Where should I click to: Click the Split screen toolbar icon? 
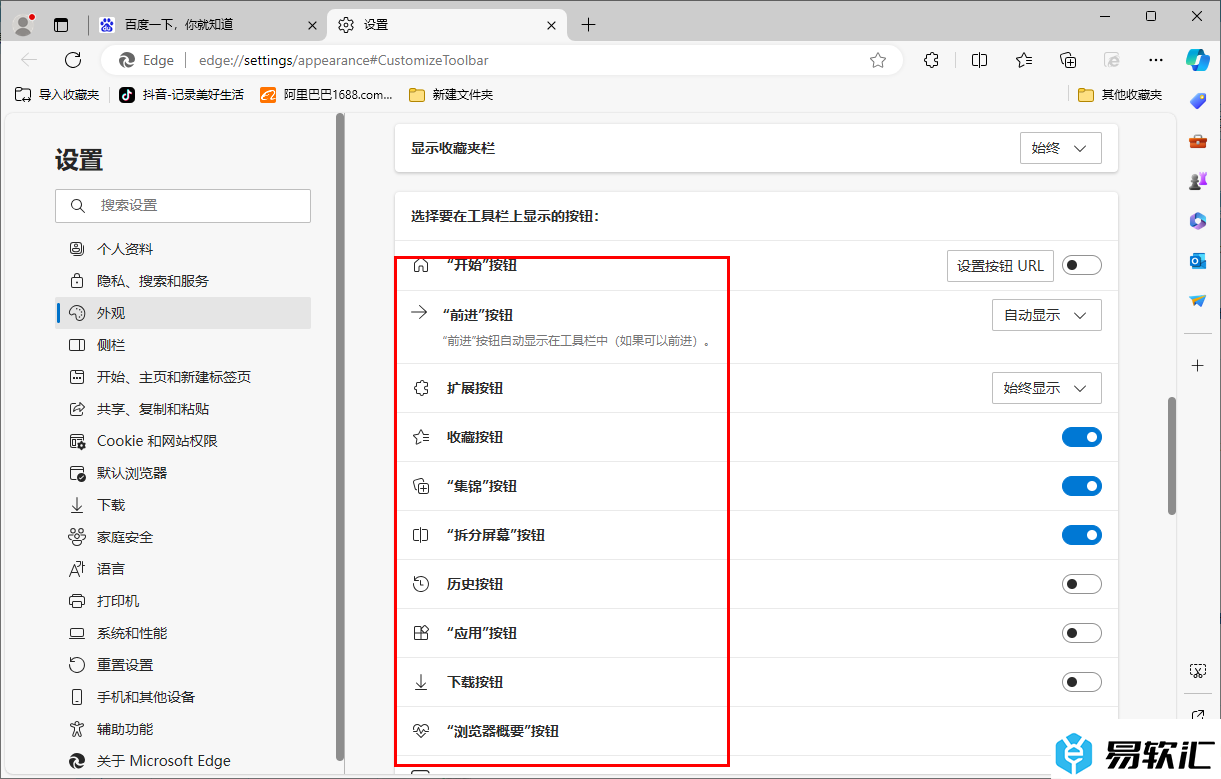979,60
